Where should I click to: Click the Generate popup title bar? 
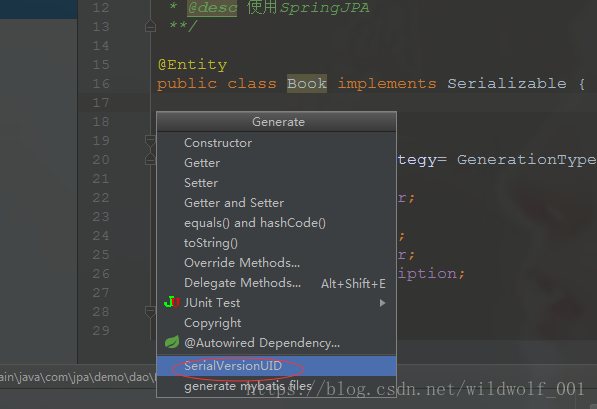point(276,122)
